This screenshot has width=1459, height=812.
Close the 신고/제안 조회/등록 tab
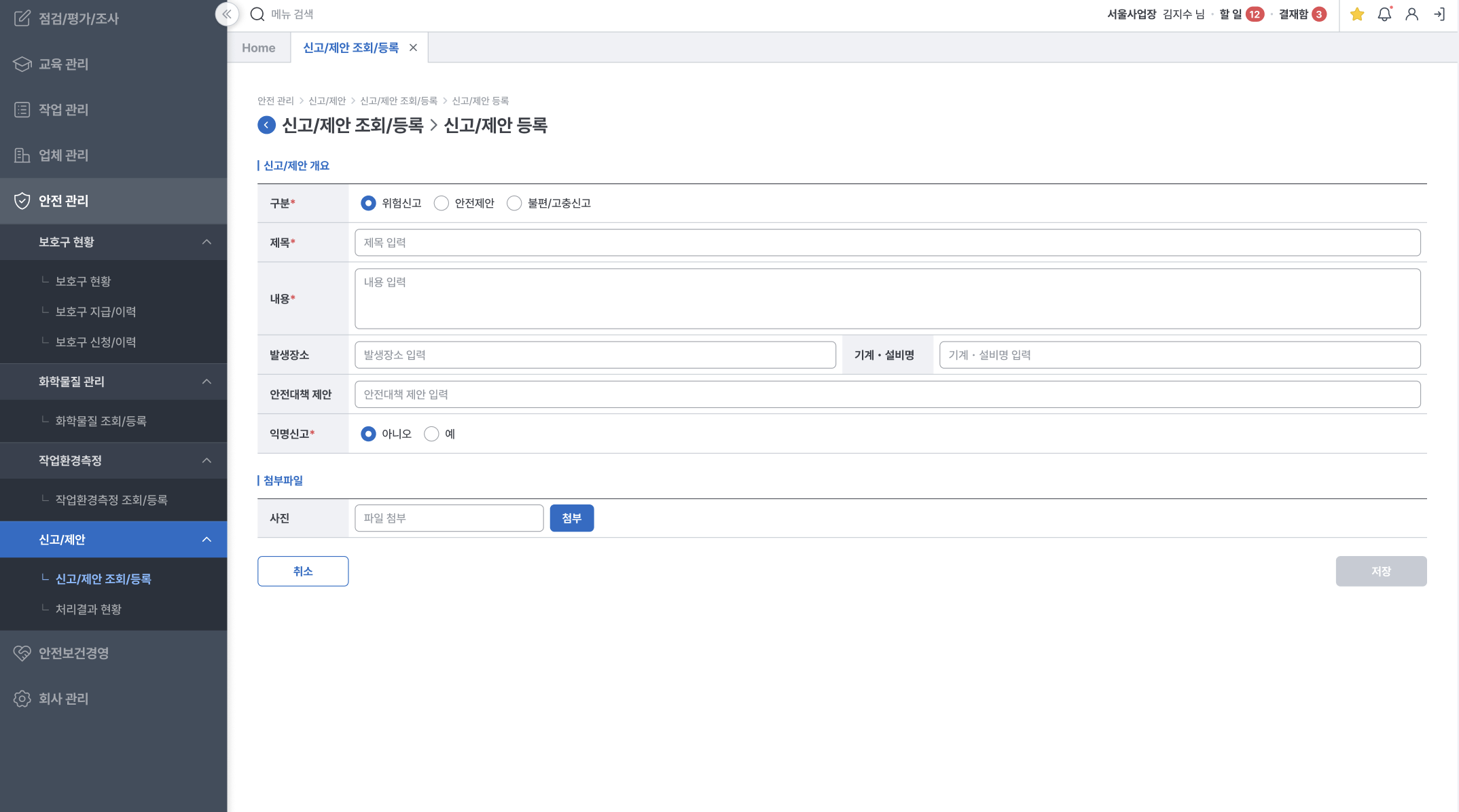[413, 48]
